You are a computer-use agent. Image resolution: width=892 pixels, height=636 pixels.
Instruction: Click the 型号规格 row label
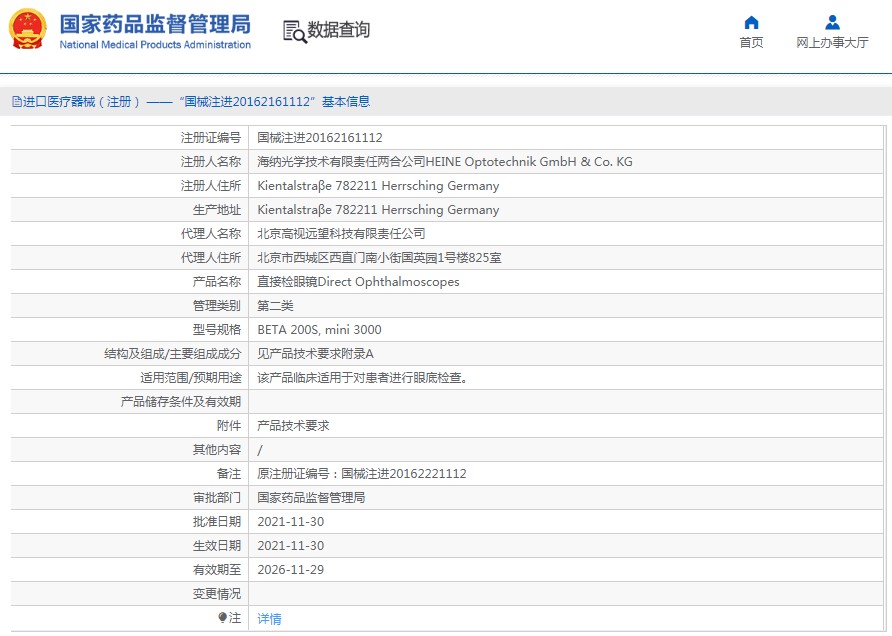[217, 330]
